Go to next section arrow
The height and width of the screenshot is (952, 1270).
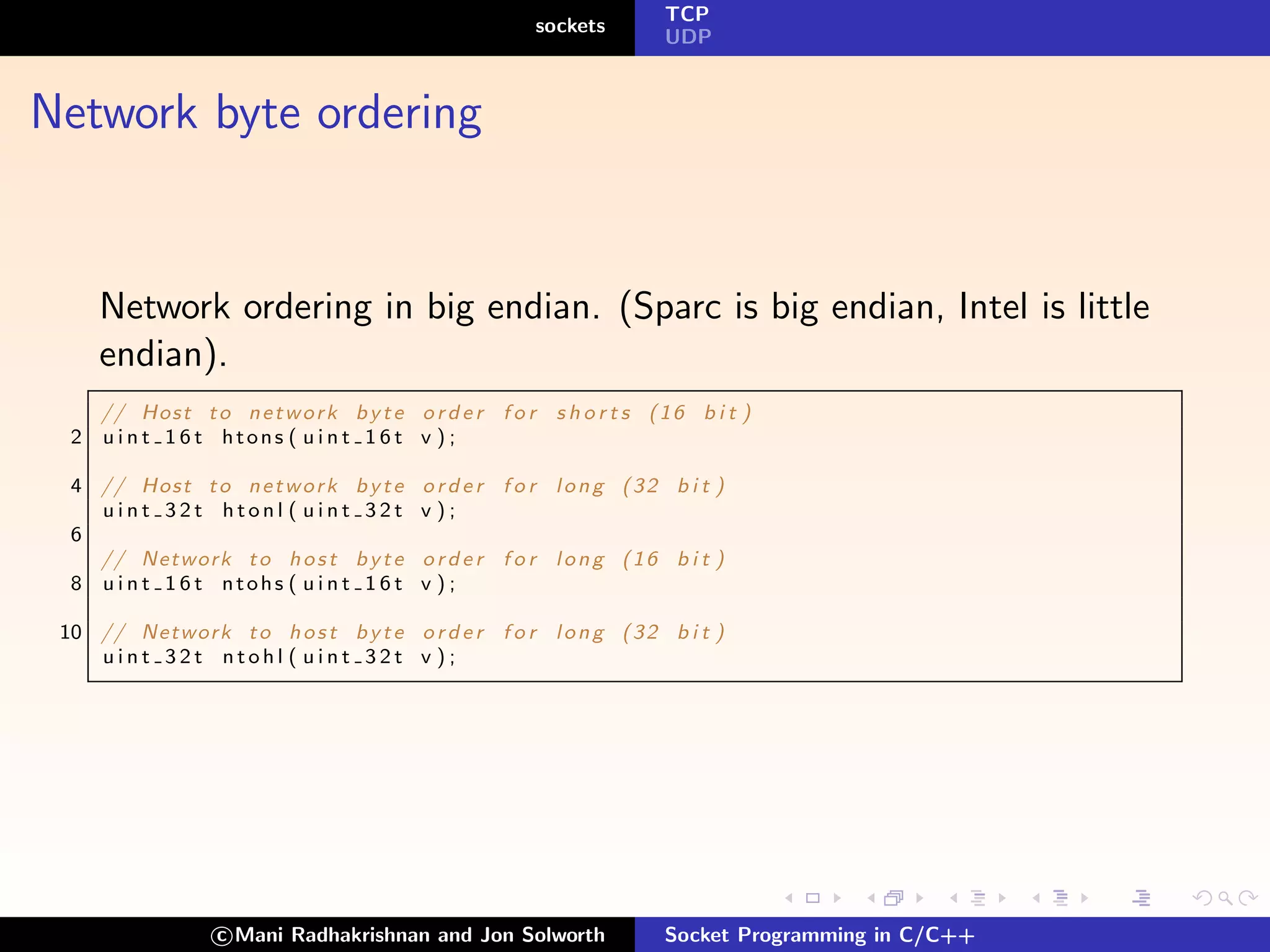click(x=1085, y=898)
